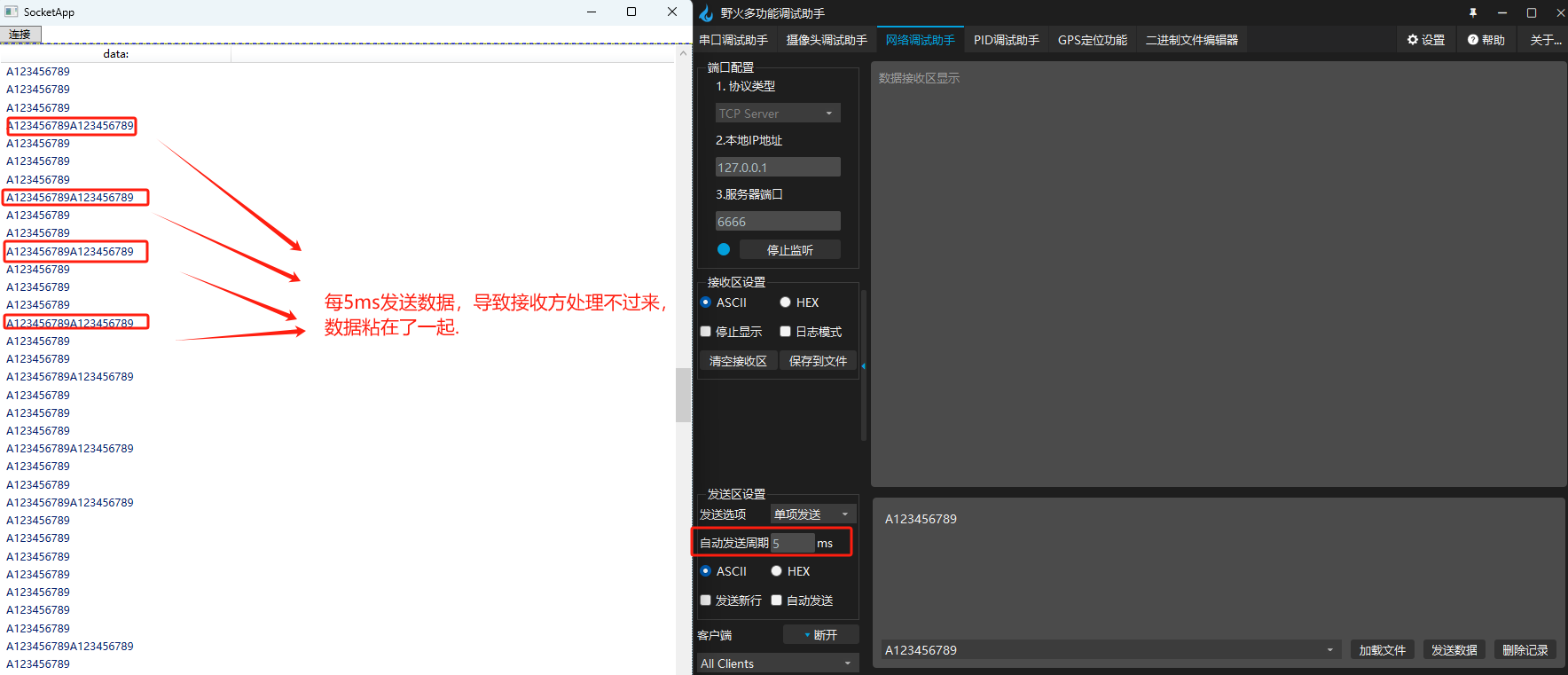Open 设置 with the gear icon
Image resolution: width=1568 pixels, height=675 pixels.
coord(1426,40)
